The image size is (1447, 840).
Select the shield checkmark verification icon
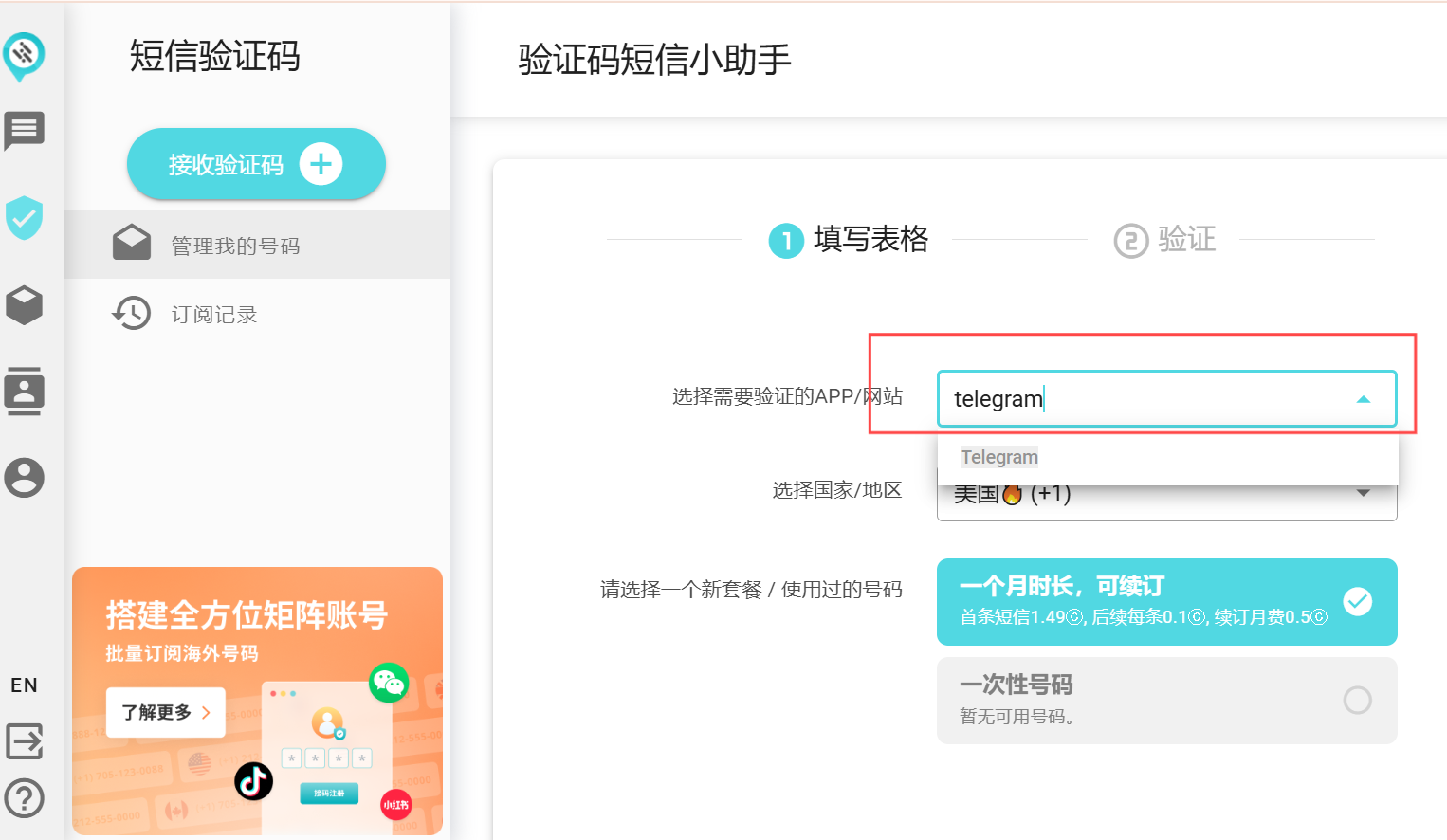coord(24,218)
